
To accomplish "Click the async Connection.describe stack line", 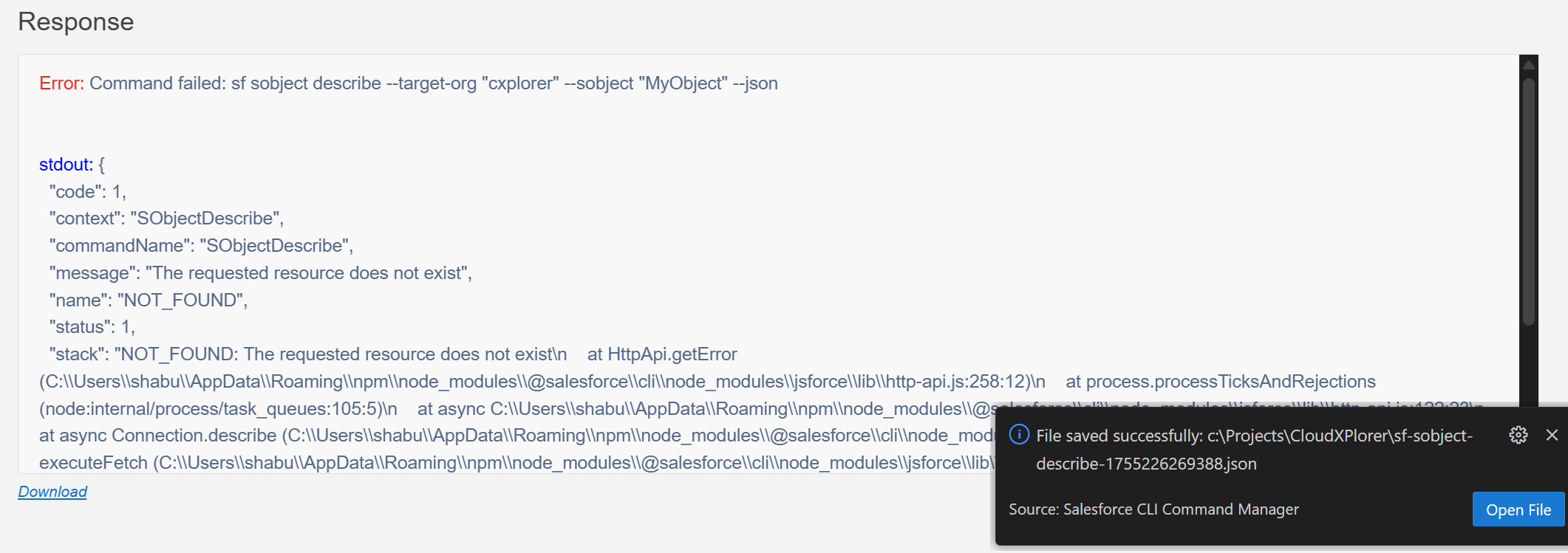I will (x=517, y=436).
